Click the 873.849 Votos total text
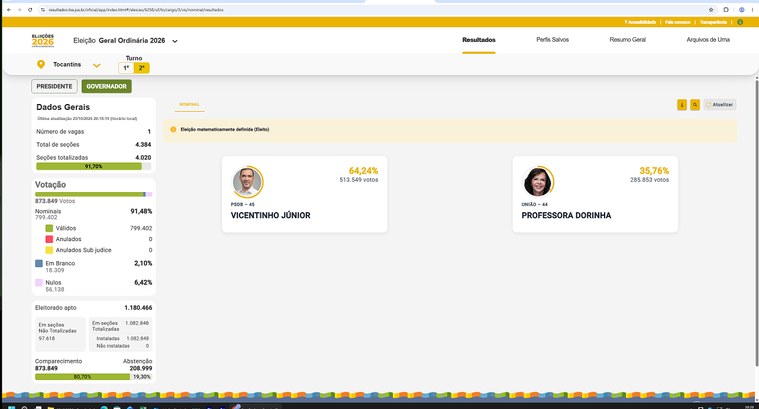759x409 pixels. click(x=55, y=201)
